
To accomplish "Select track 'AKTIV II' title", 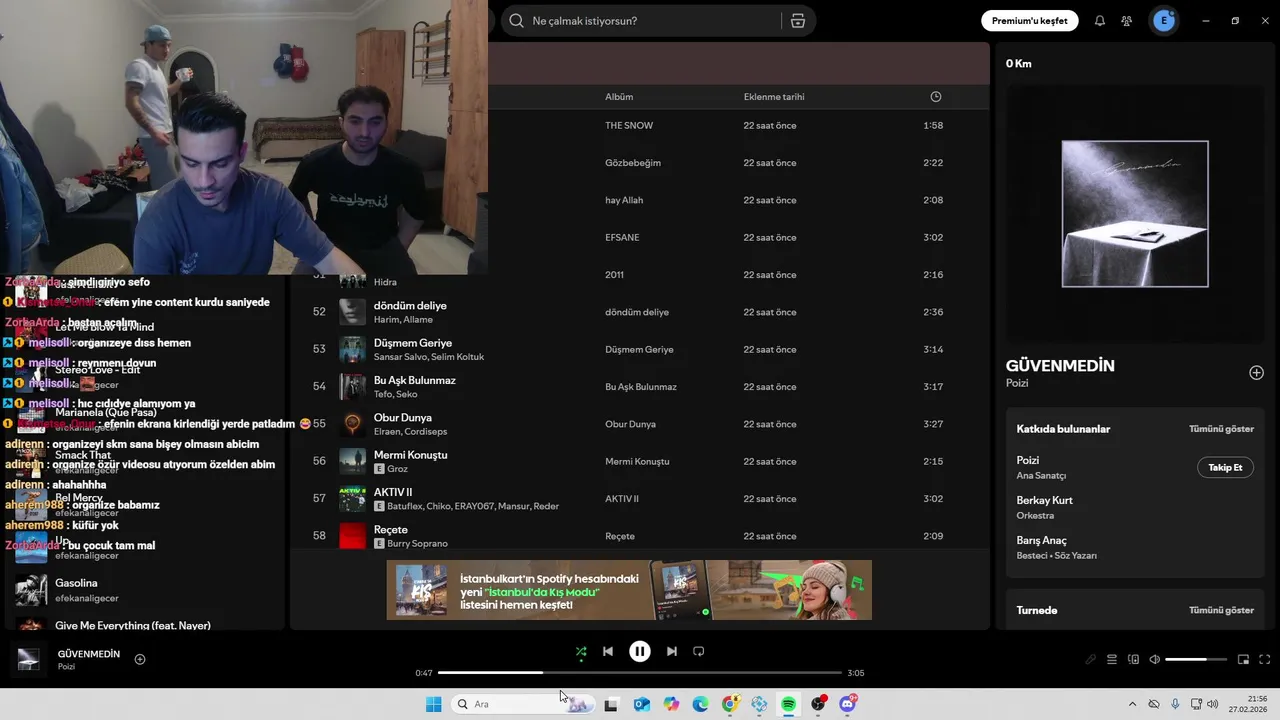I will (393, 492).
